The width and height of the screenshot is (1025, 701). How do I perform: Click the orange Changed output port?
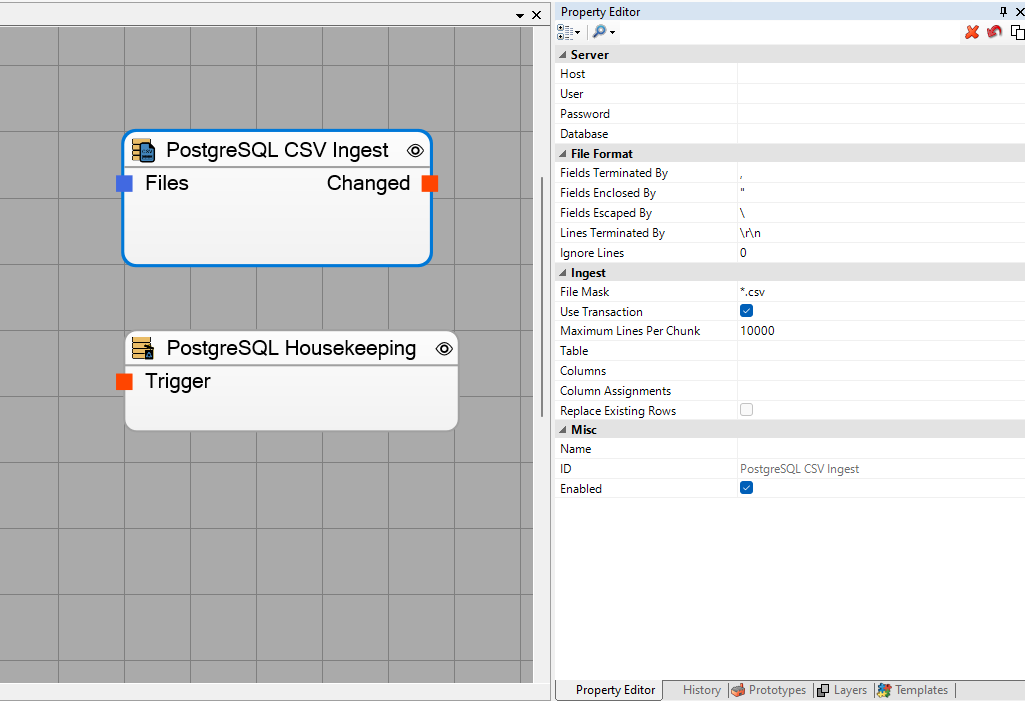pos(429,184)
